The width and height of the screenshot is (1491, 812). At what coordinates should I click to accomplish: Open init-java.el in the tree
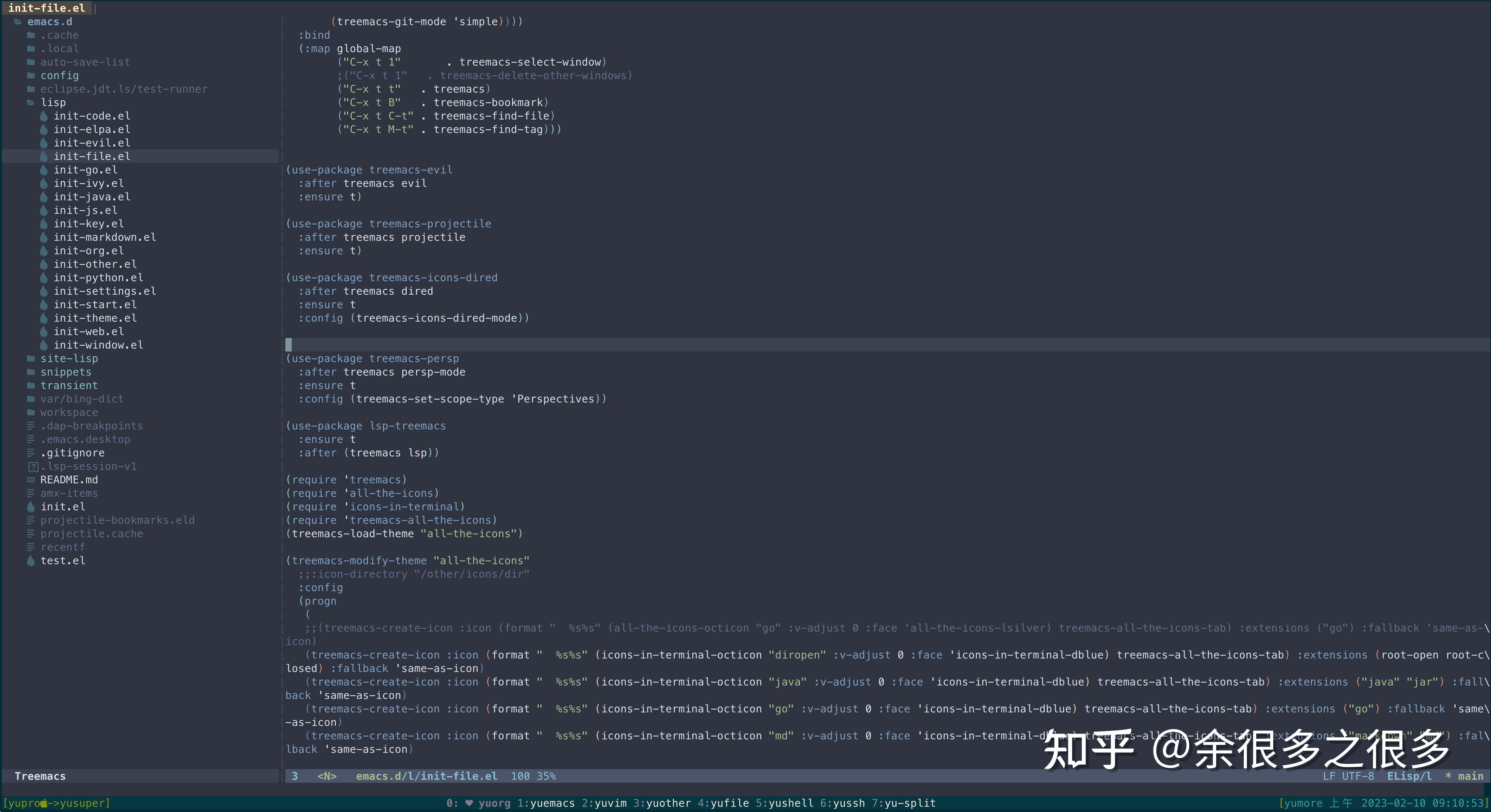pyautogui.click(x=91, y=197)
